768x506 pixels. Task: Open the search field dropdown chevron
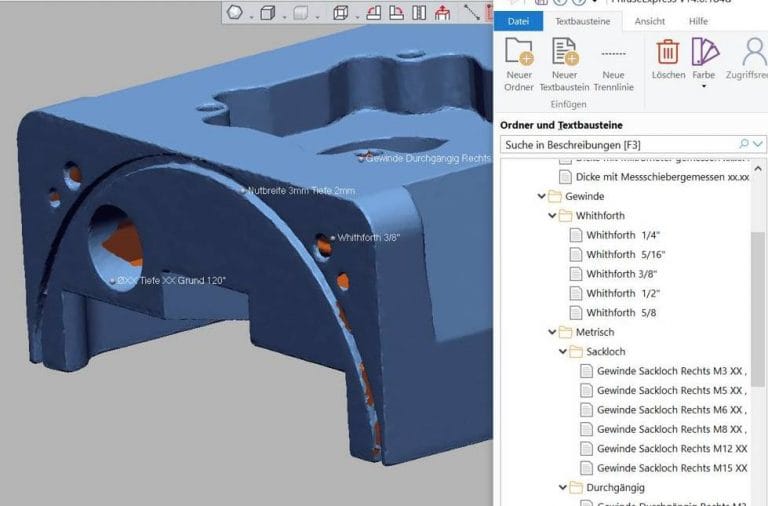(x=758, y=144)
